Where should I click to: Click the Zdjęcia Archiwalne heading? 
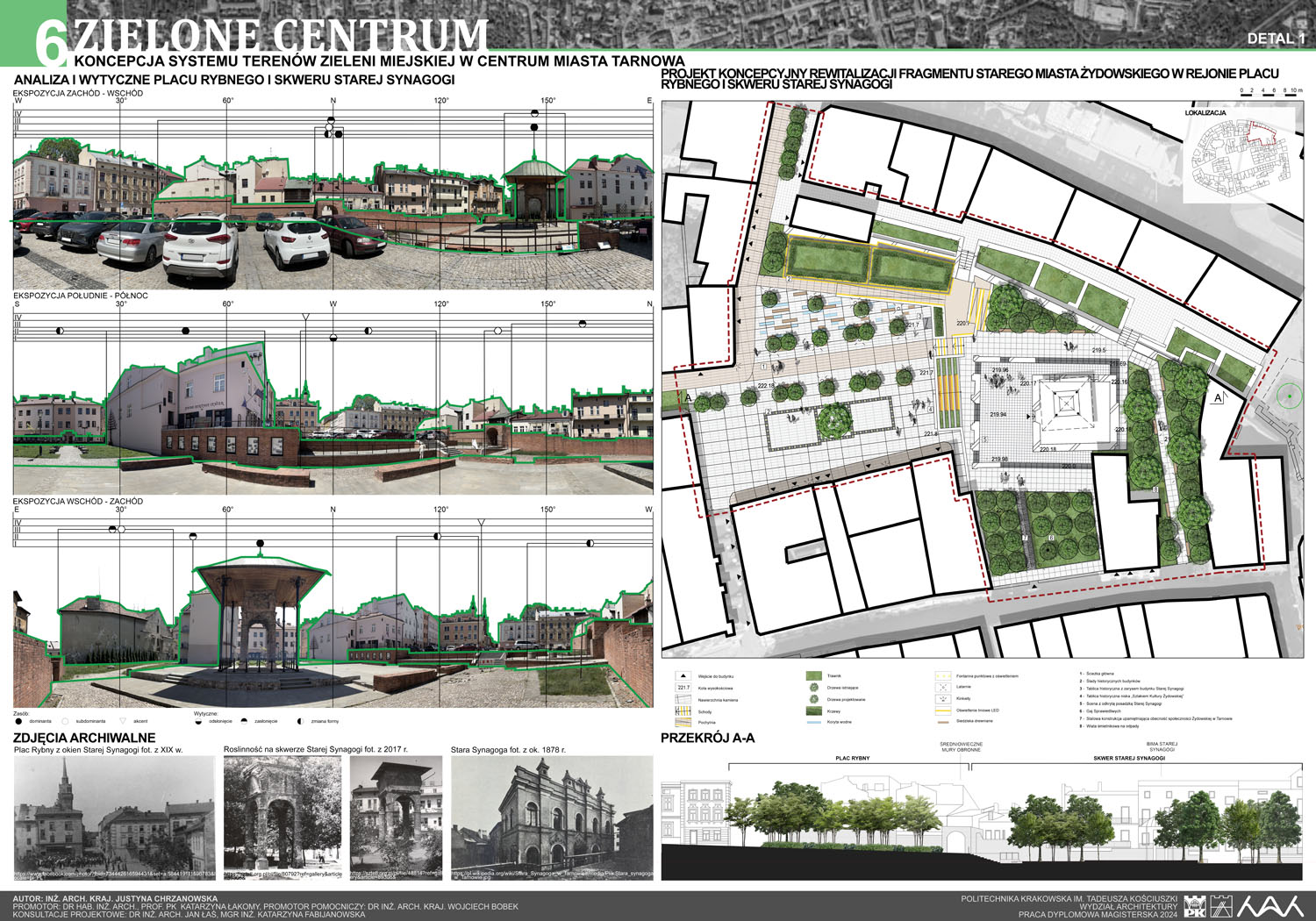[x=84, y=738]
